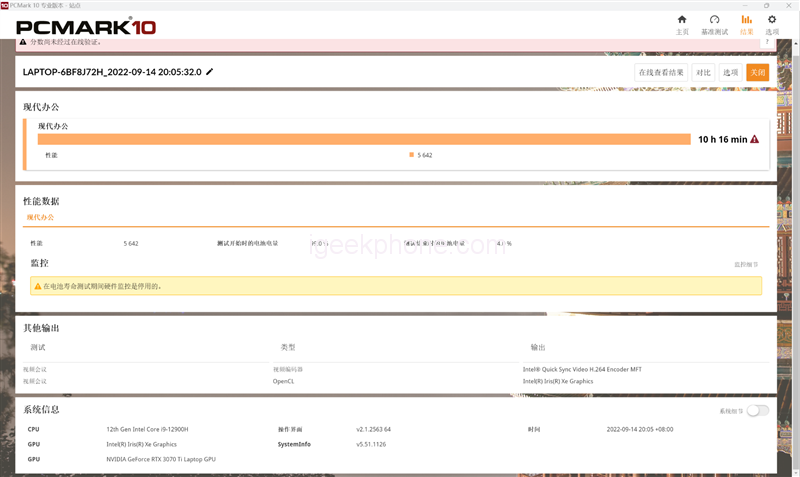Viewport: 800px width, 477px height.
Task: Click the PCMark 10 logo
Action: tap(86, 25)
